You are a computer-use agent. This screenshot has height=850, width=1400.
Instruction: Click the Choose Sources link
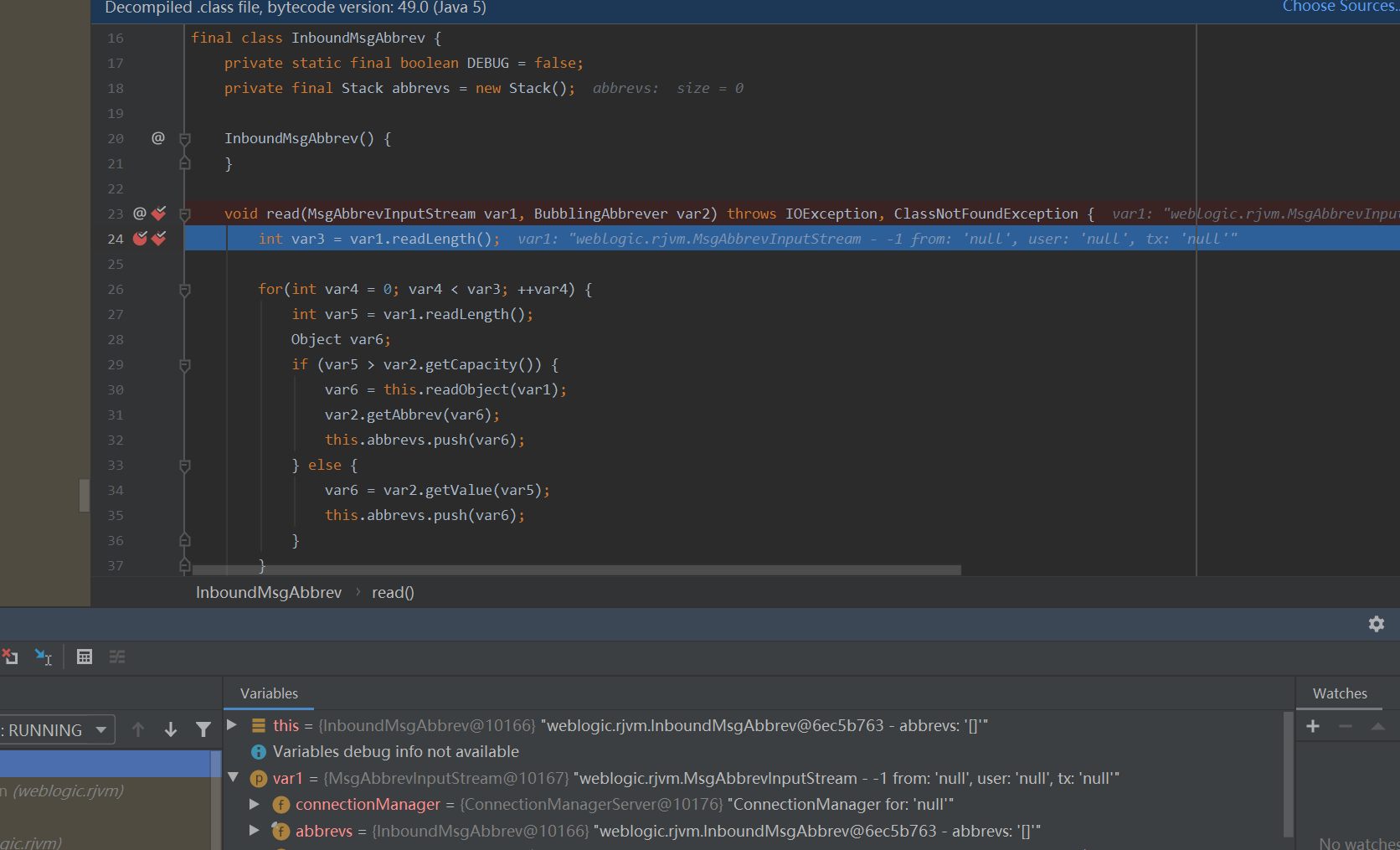[x=1341, y=7]
